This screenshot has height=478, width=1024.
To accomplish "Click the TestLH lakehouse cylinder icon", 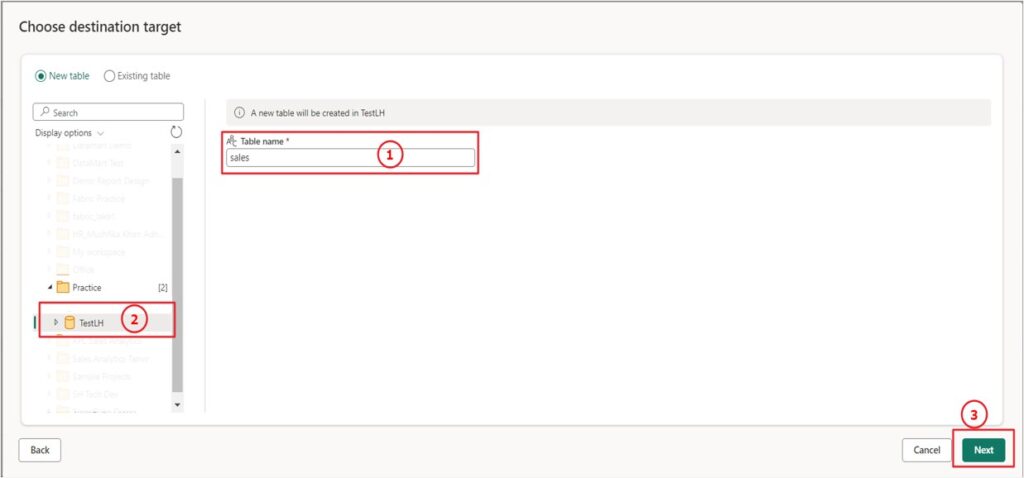I will (x=69, y=322).
